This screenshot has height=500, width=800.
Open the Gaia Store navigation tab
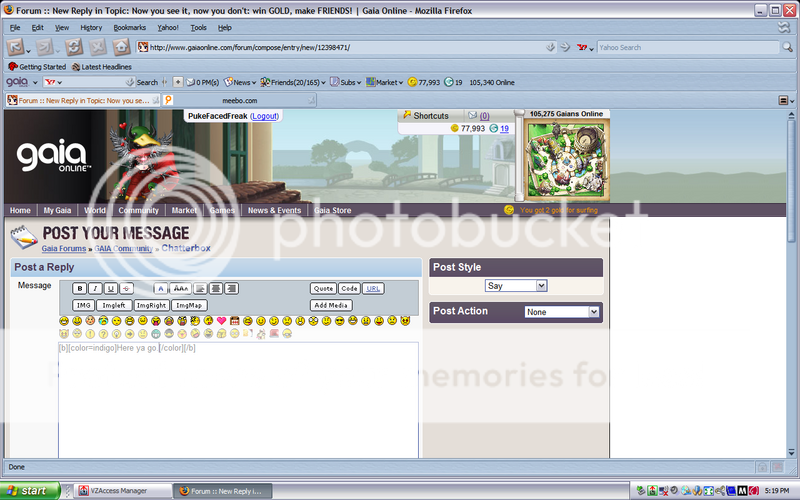332,210
